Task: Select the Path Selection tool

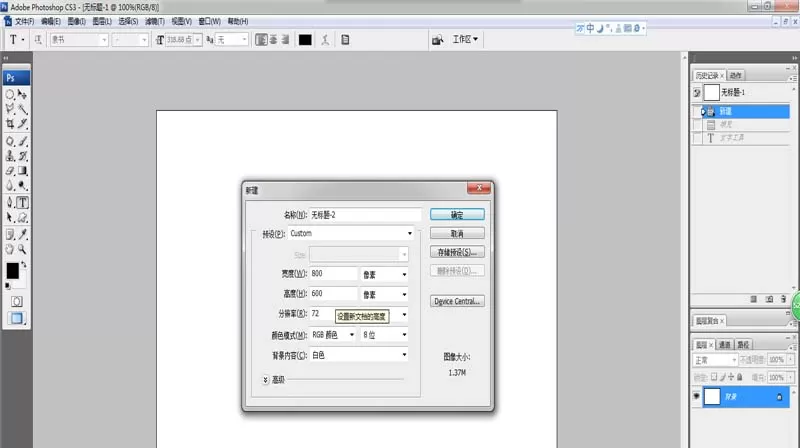Action: tap(10, 218)
